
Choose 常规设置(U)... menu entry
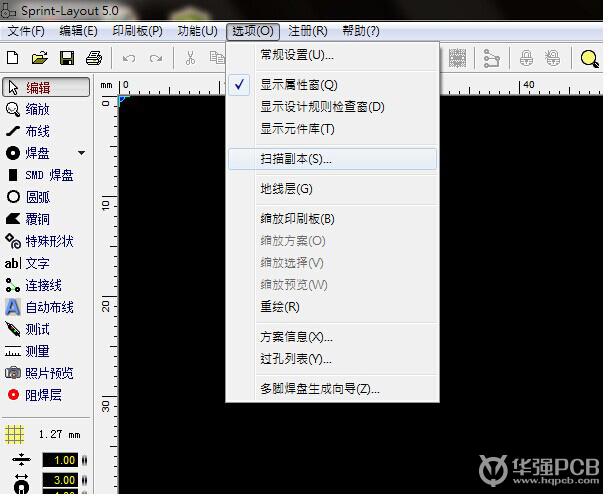point(297,54)
